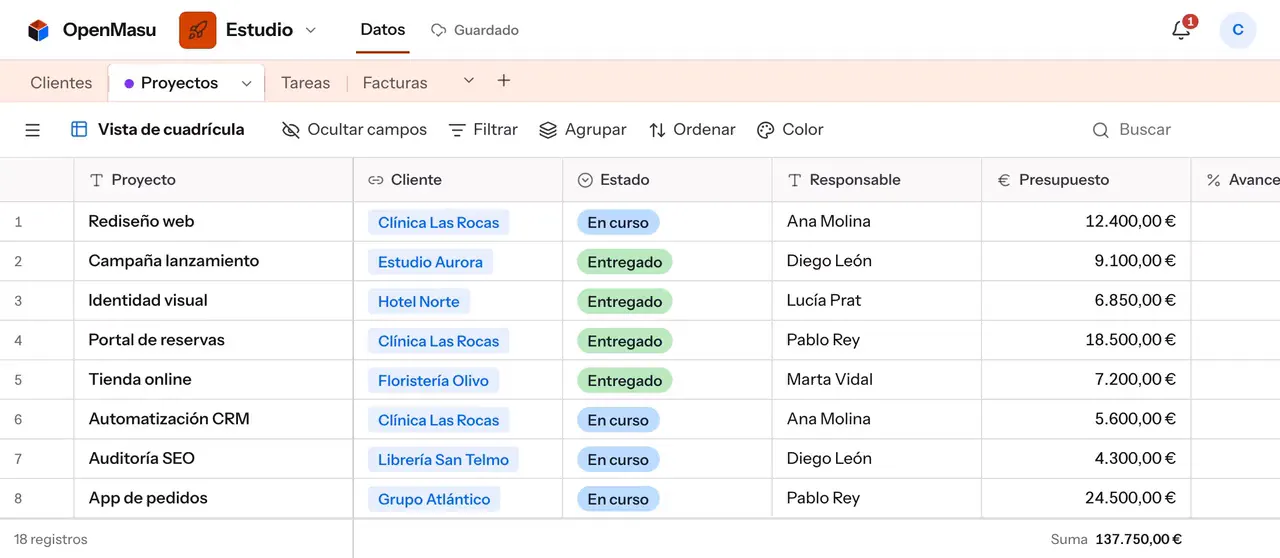Click En curso status of Auditoría SEO
The width and height of the screenshot is (1280, 558).
pyautogui.click(x=618, y=460)
